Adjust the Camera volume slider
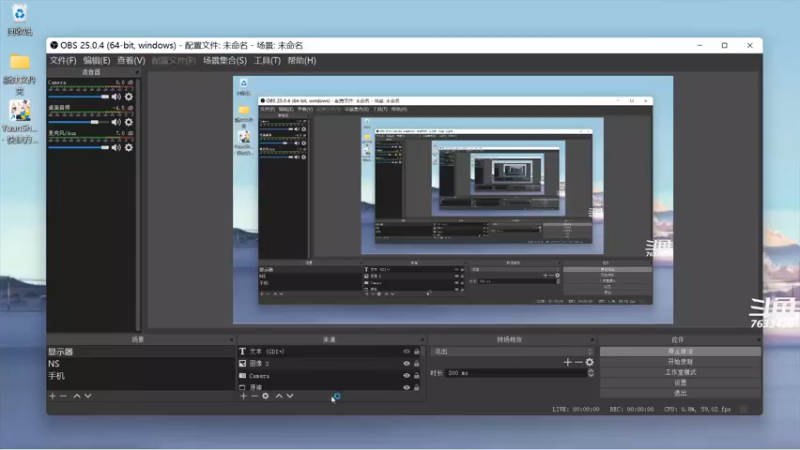Image resolution: width=800 pixels, height=450 pixels. [x=79, y=96]
